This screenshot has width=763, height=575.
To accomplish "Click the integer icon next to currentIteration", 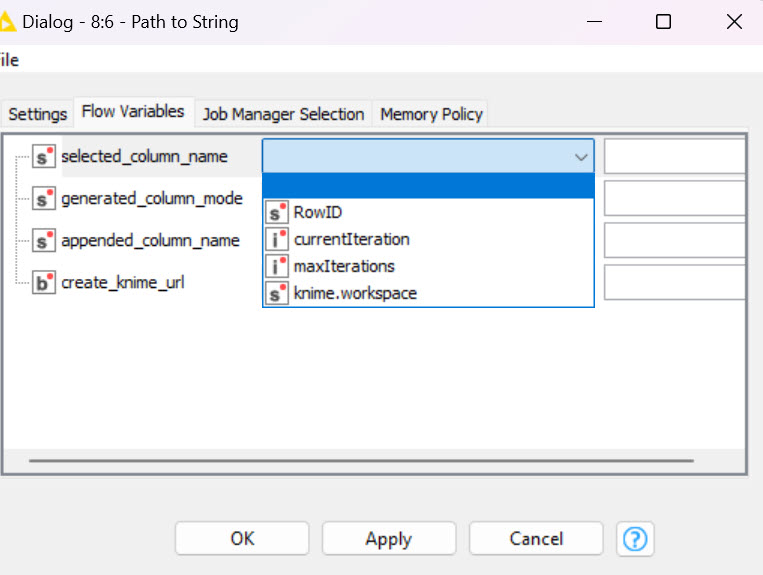I will click(x=276, y=239).
